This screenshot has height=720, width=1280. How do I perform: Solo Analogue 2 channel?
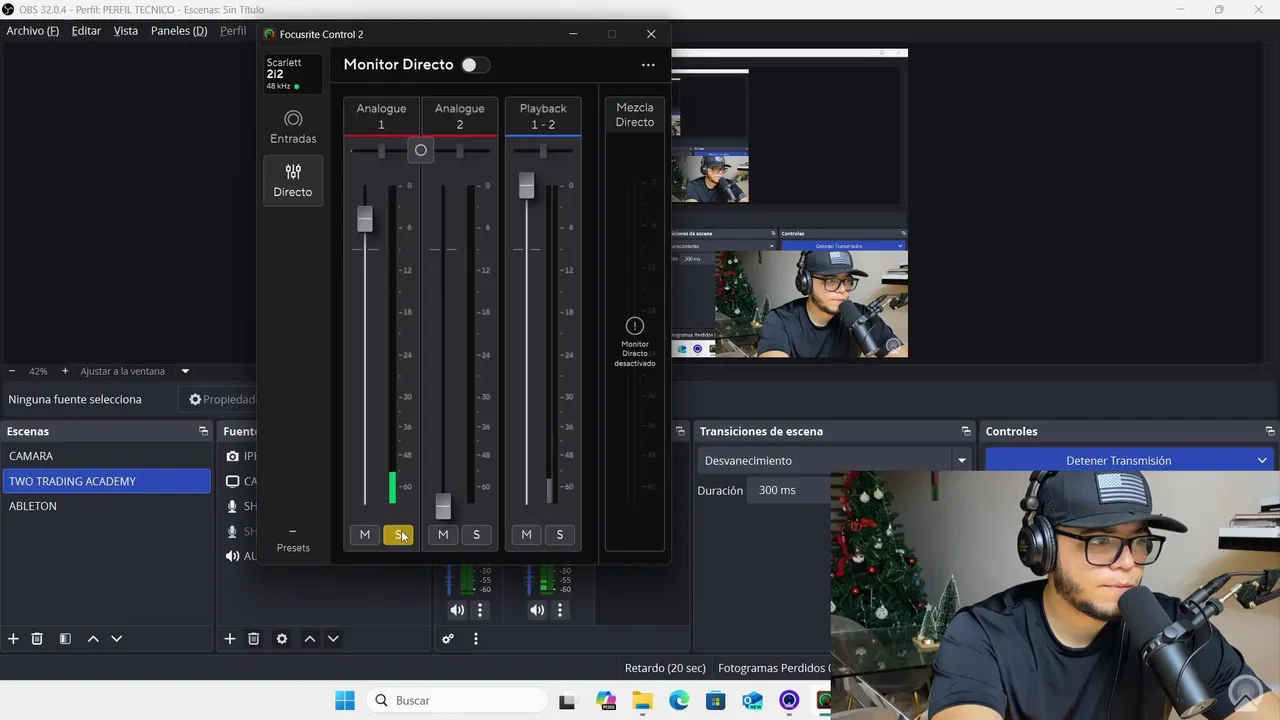476,535
